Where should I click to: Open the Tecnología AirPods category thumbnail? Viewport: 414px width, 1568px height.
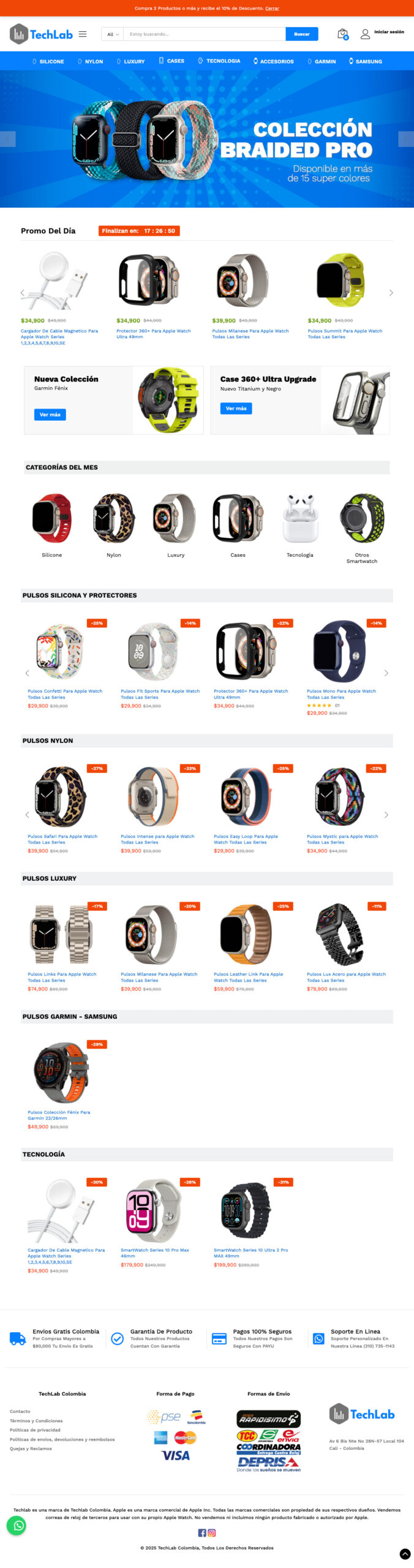(300, 526)
